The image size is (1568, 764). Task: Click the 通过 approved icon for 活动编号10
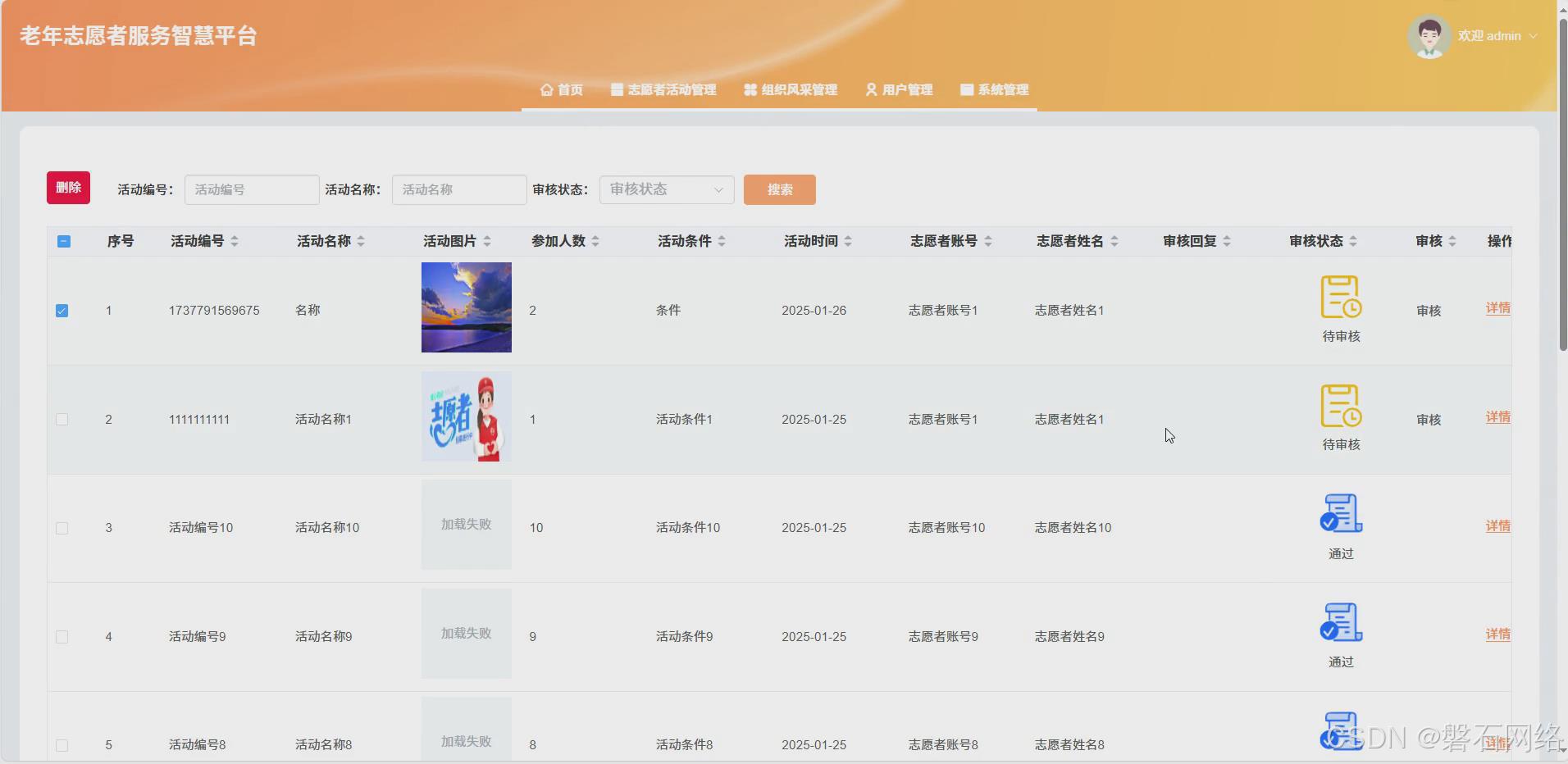click(1340, 514)
